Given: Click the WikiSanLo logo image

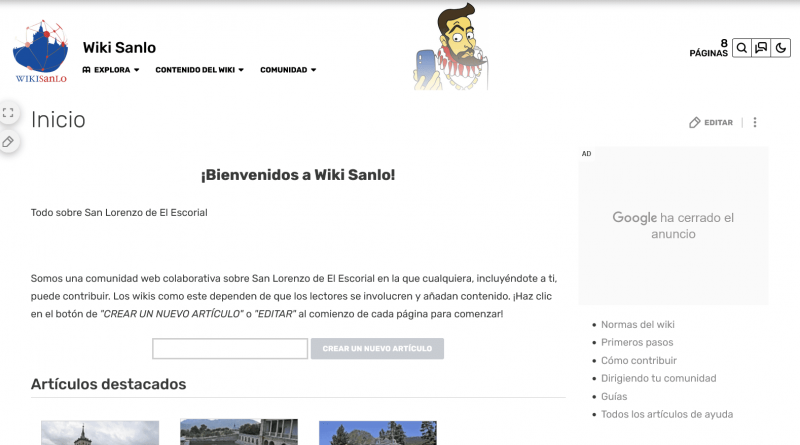Looking at the screenshot, I should [x=41, y=52].
